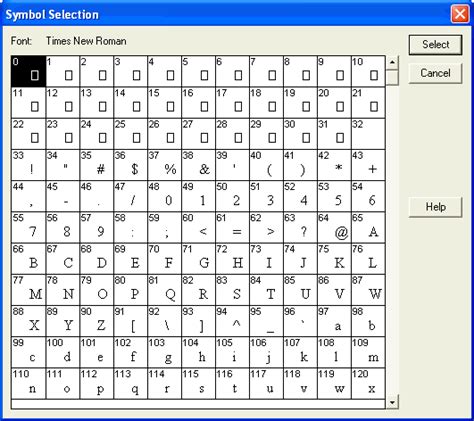Click the scrollbar thumb in symbol grid
The image size is (474, 421).
click(392, 78)
